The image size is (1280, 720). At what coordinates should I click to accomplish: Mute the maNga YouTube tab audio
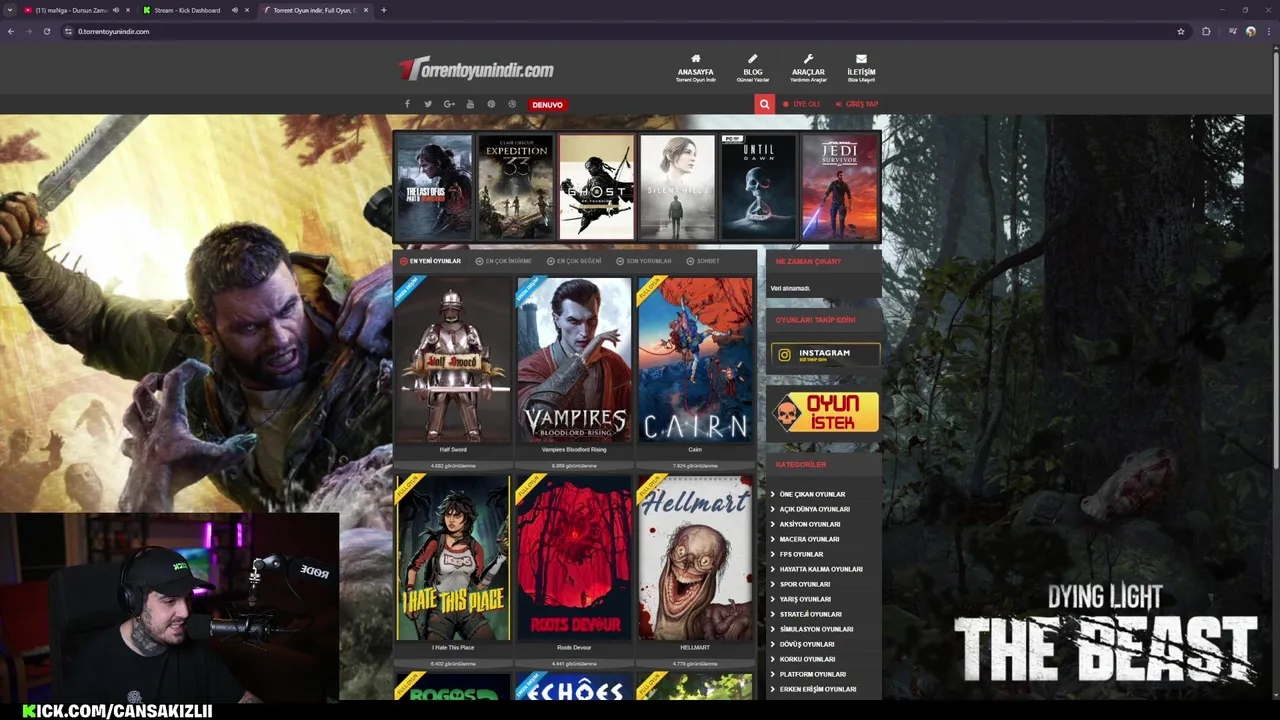(x=115, y=10)
